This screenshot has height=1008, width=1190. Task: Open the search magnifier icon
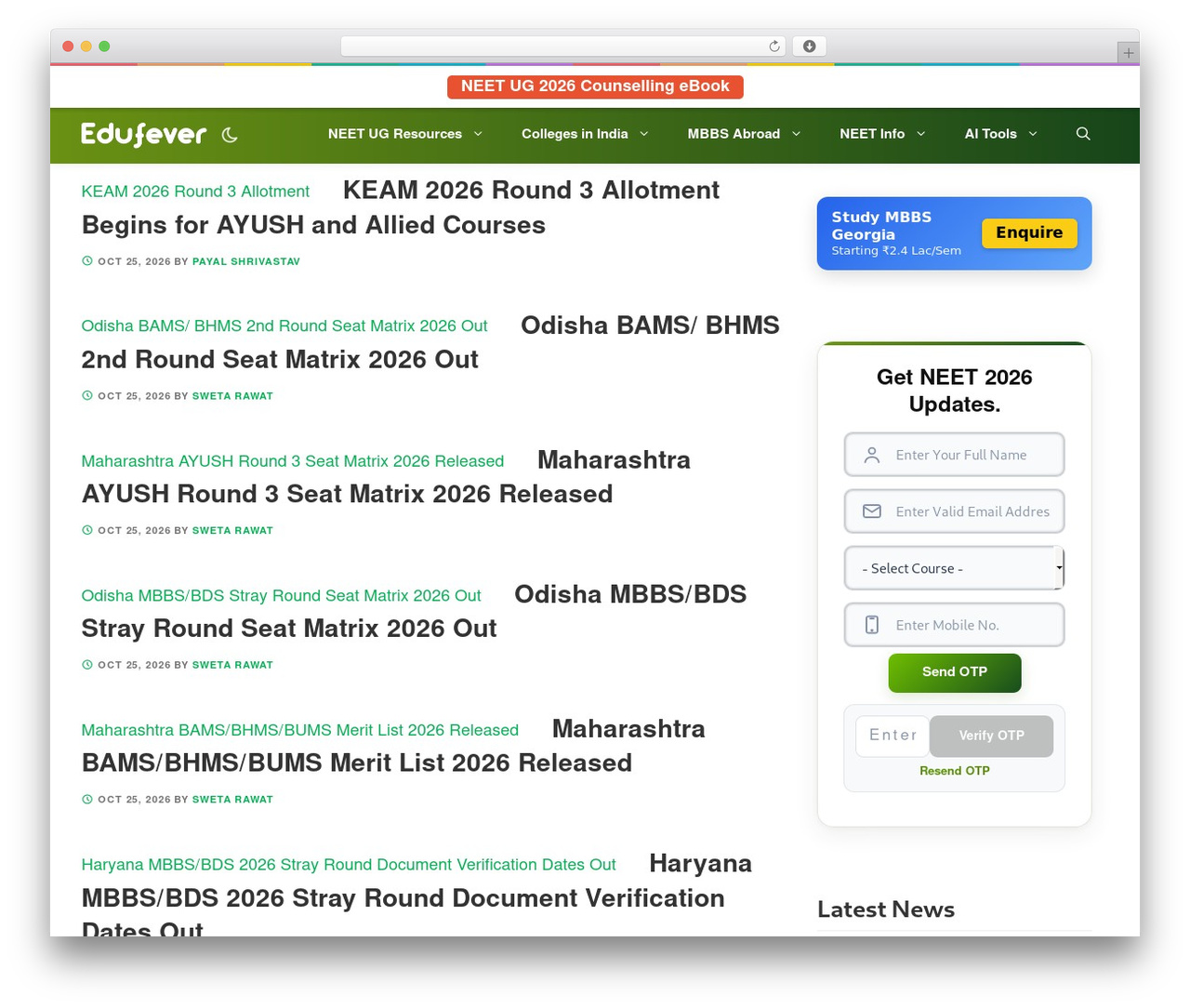[x=1083, y=134]
